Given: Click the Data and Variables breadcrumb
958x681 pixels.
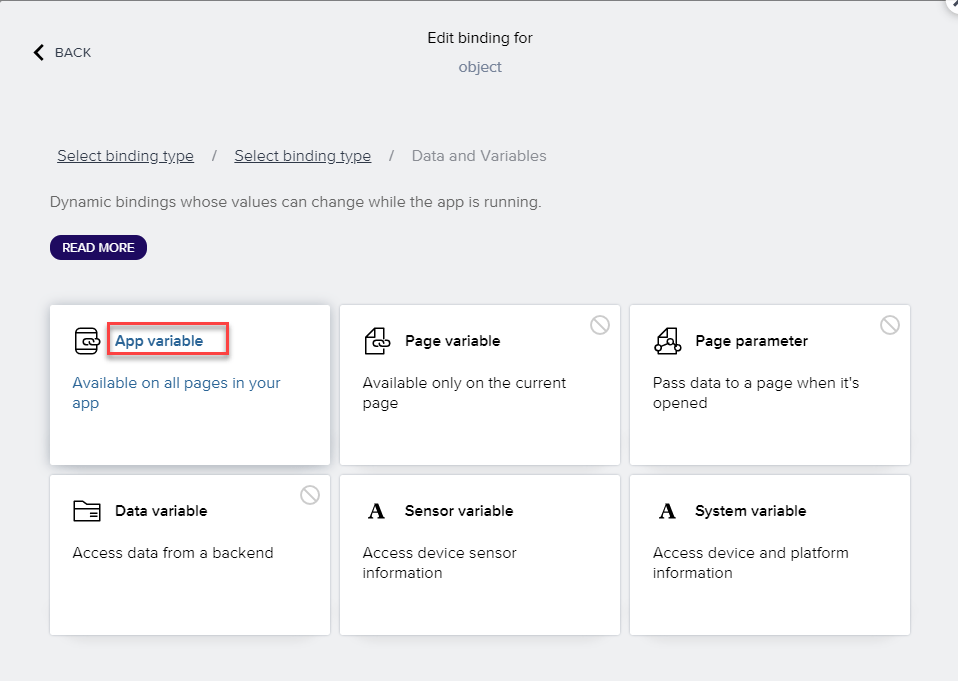Looking at the screenshot, I should [x=479, y=156].
